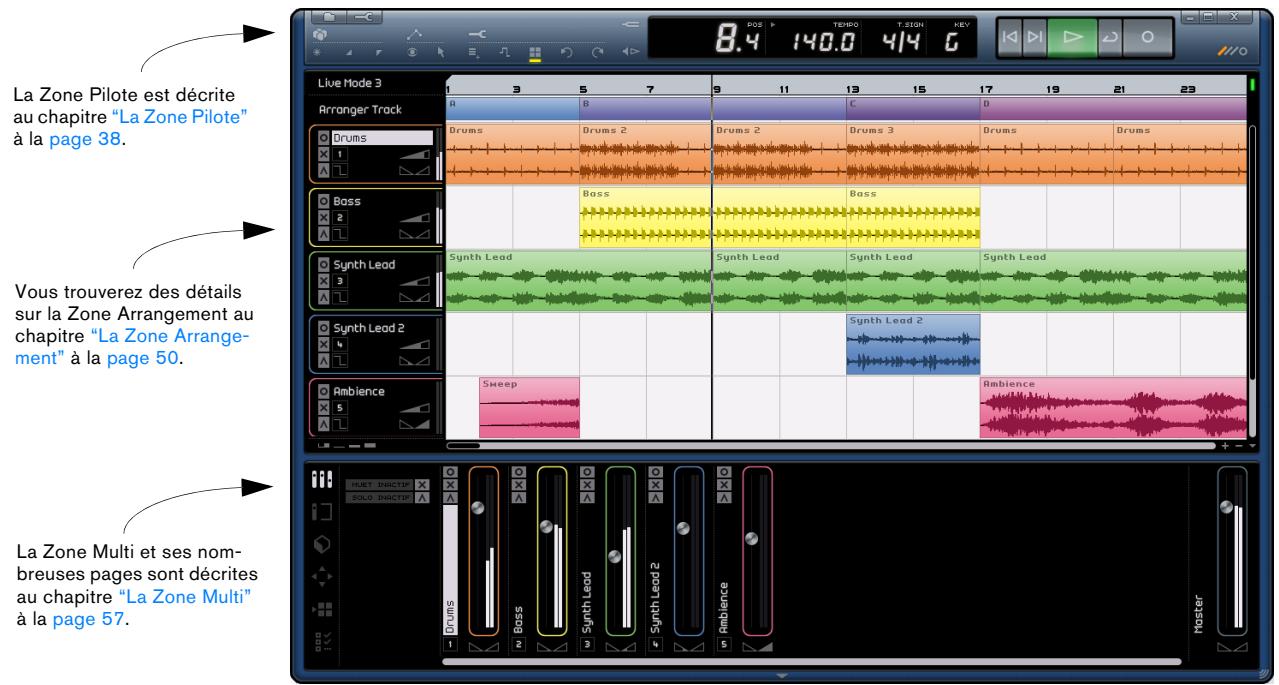This screenshot has height=685, width=1279.
Task: Click the Drums mixer channel fader knob
Action: pyautogui.click(x=477, y=509)
